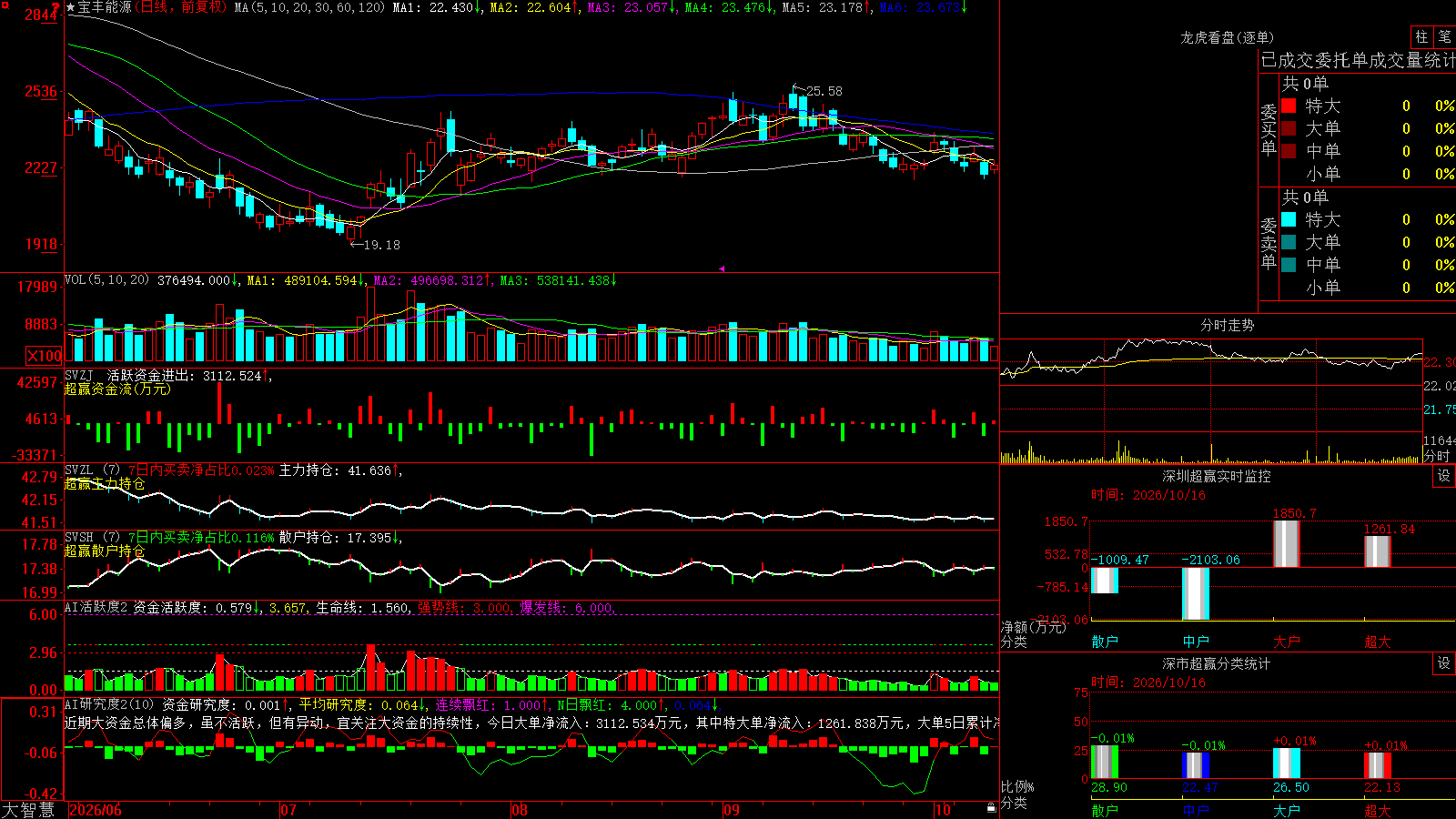
Task: Click the red 特大 buy-order color swatch
Action: [x=1289, y=106]
